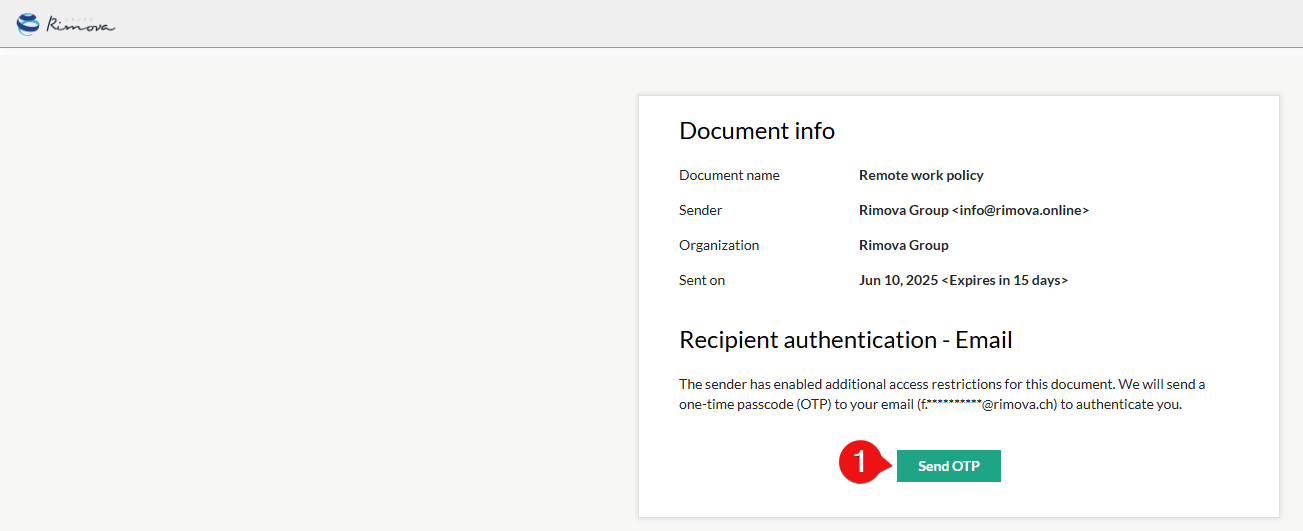Select the Document info heading
This screenshot has height=531, width=1303.
pyautogui.click(x=756, y=131)
